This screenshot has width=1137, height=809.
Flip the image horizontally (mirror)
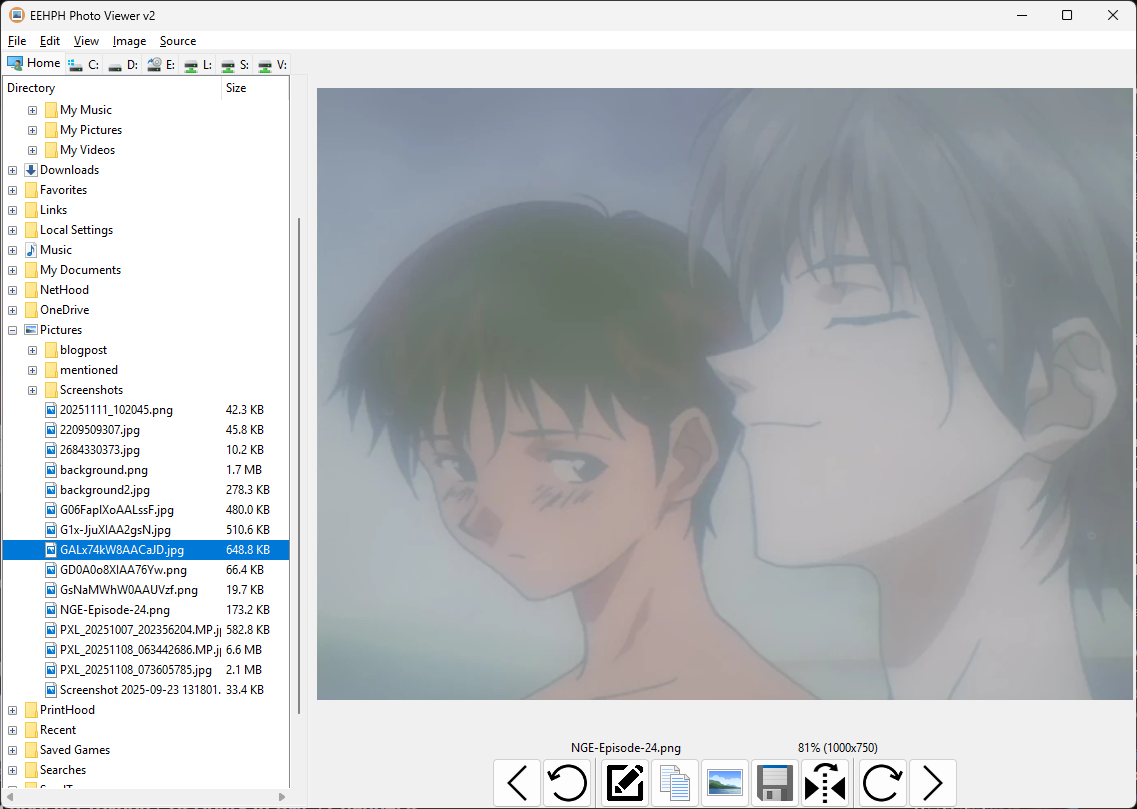pos(826,783)
